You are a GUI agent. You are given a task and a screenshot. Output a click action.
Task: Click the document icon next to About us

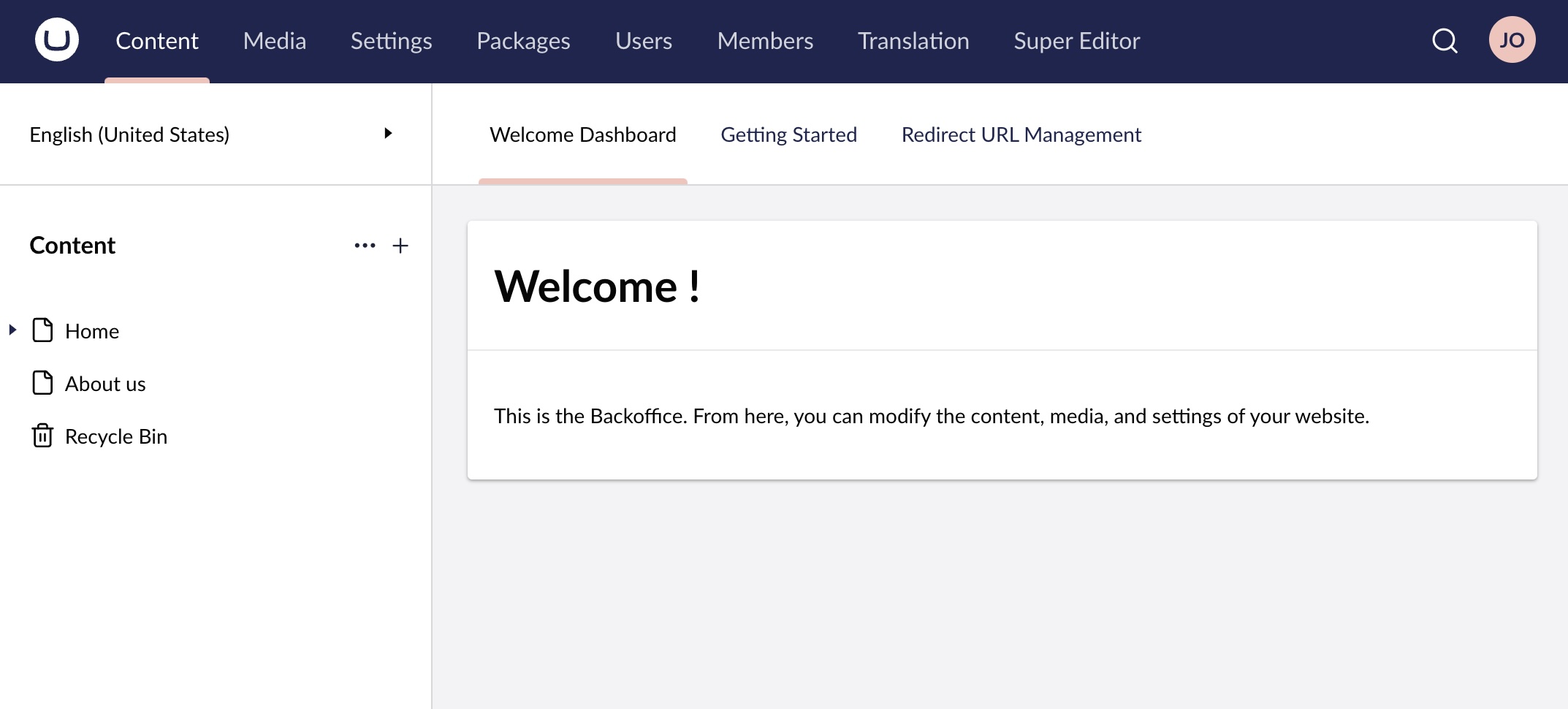coord(43,383)
